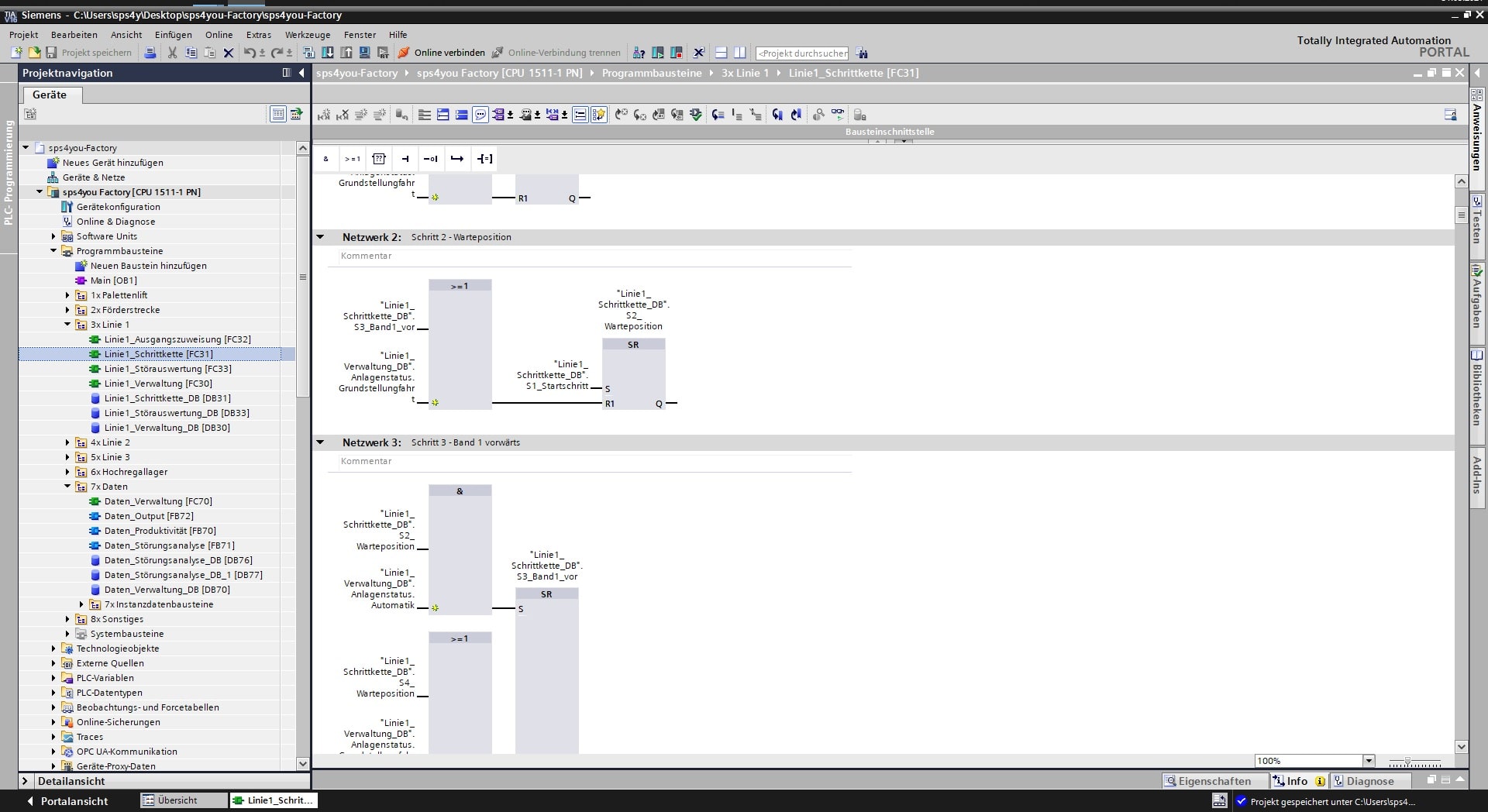This screenshot has width=1488, height=812.
Task: Click the print icon in main toolbar
Action: (150, 53)
